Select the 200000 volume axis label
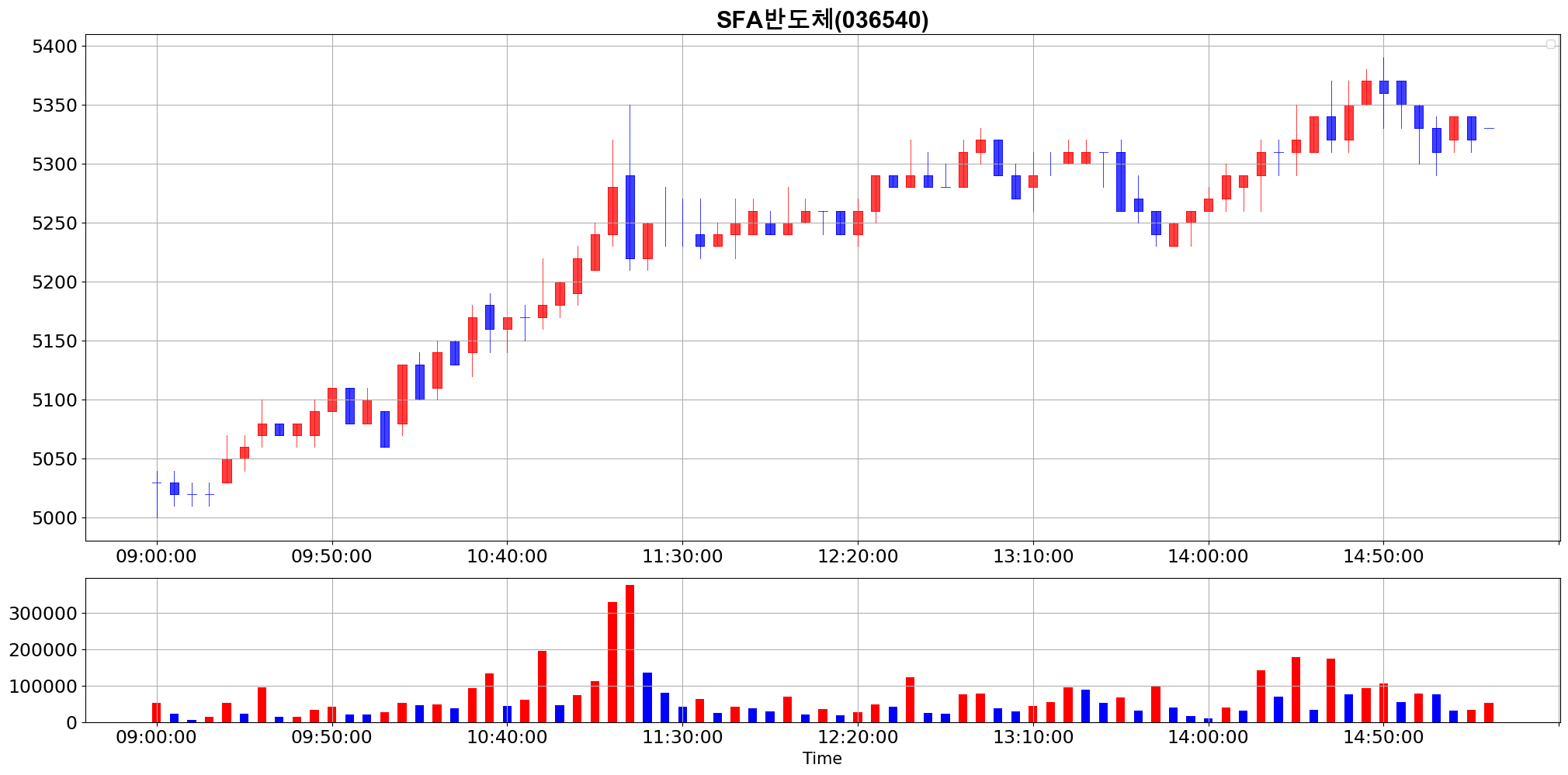The height and width of the screenshot is (775, 1568). pyautogui.click(x=43, y=650)
